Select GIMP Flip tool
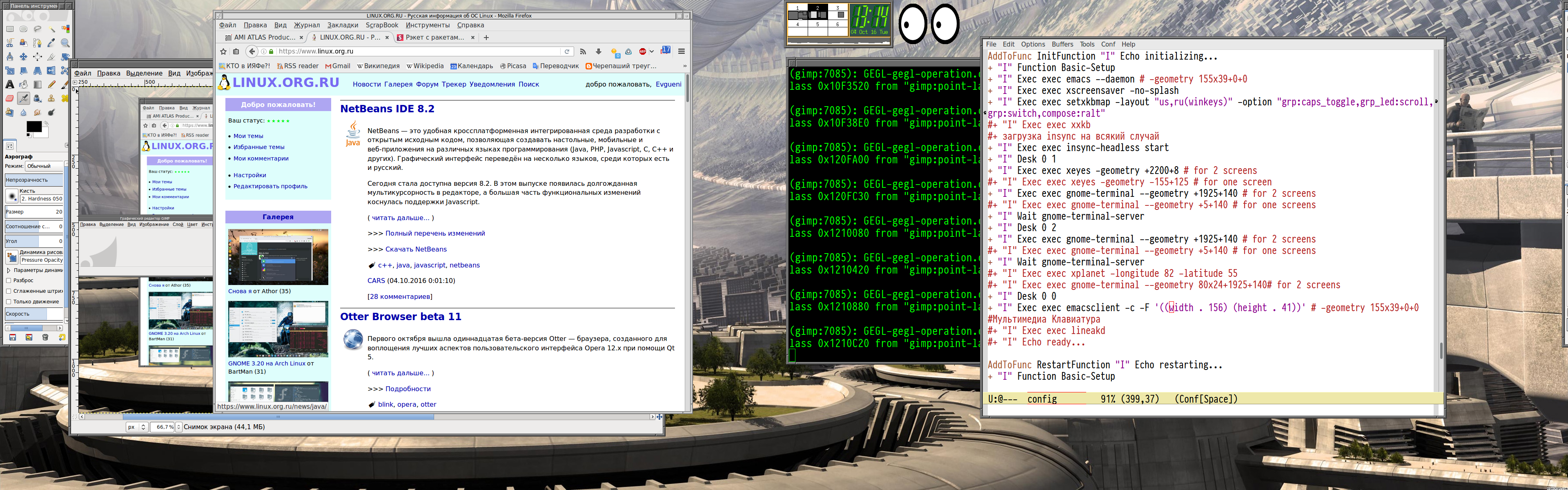Screen dimensions: 1568x490 pos(51,71)
